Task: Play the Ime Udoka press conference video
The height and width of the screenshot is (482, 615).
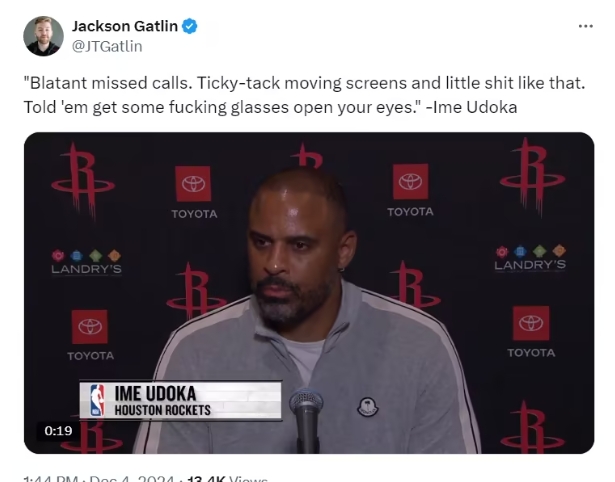Action: pos(309,293)
